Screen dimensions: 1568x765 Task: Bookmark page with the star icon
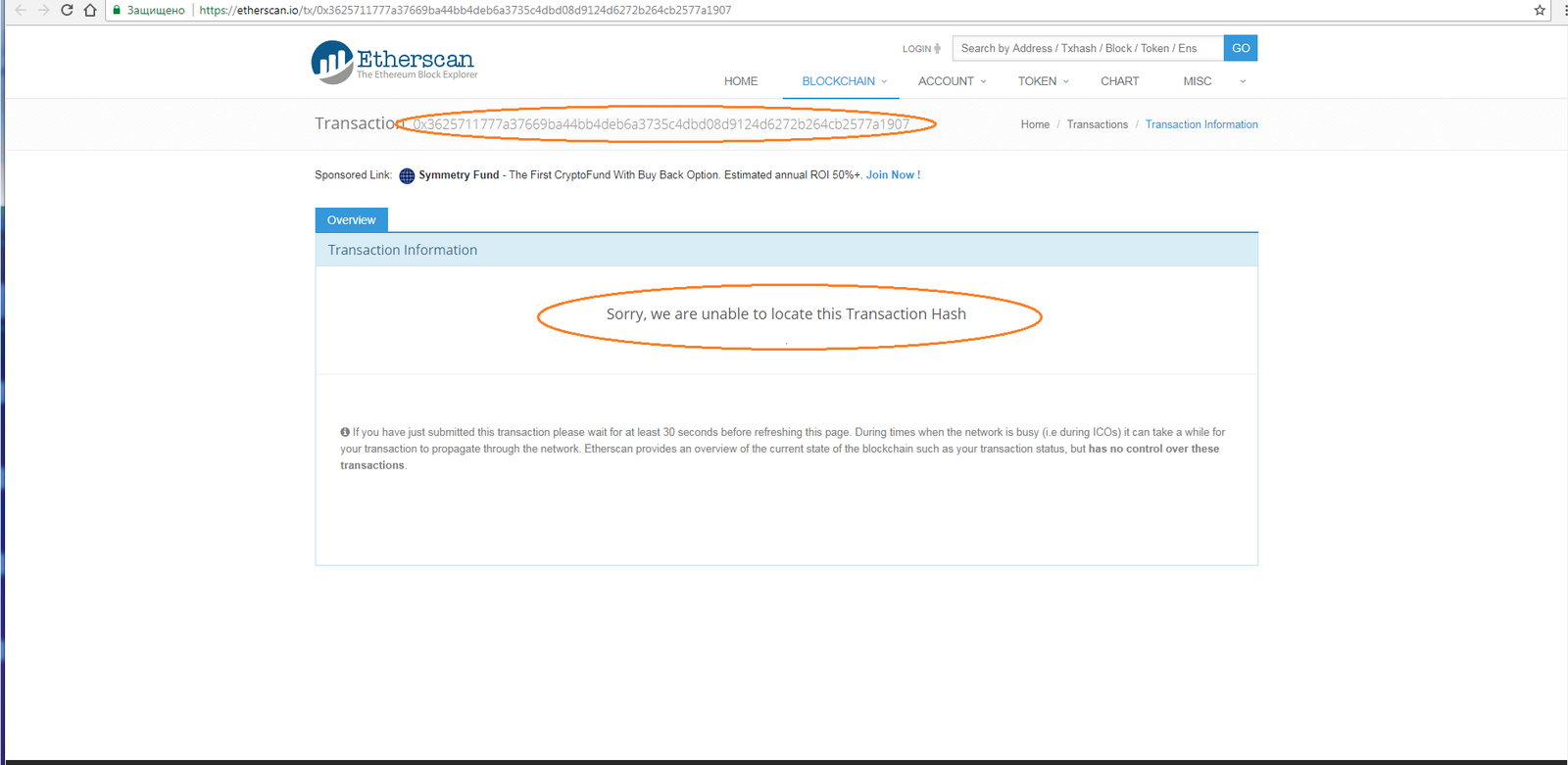point(1540,10)
